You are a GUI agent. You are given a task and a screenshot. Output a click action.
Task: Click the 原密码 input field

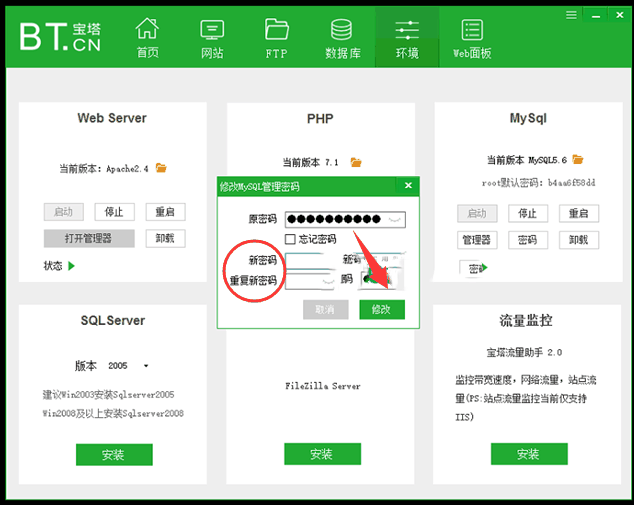345,220
